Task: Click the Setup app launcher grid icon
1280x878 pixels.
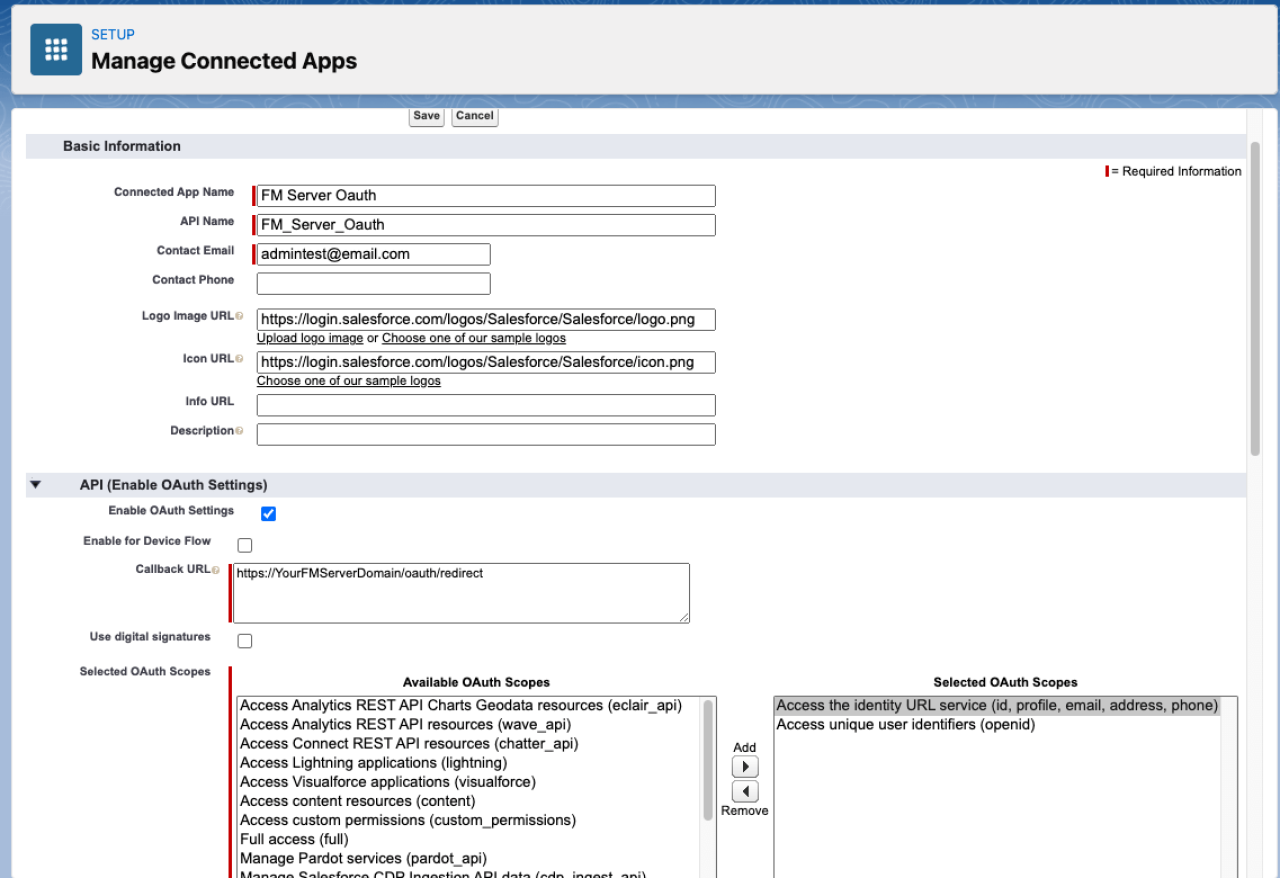Action: [x=56, y=49]
